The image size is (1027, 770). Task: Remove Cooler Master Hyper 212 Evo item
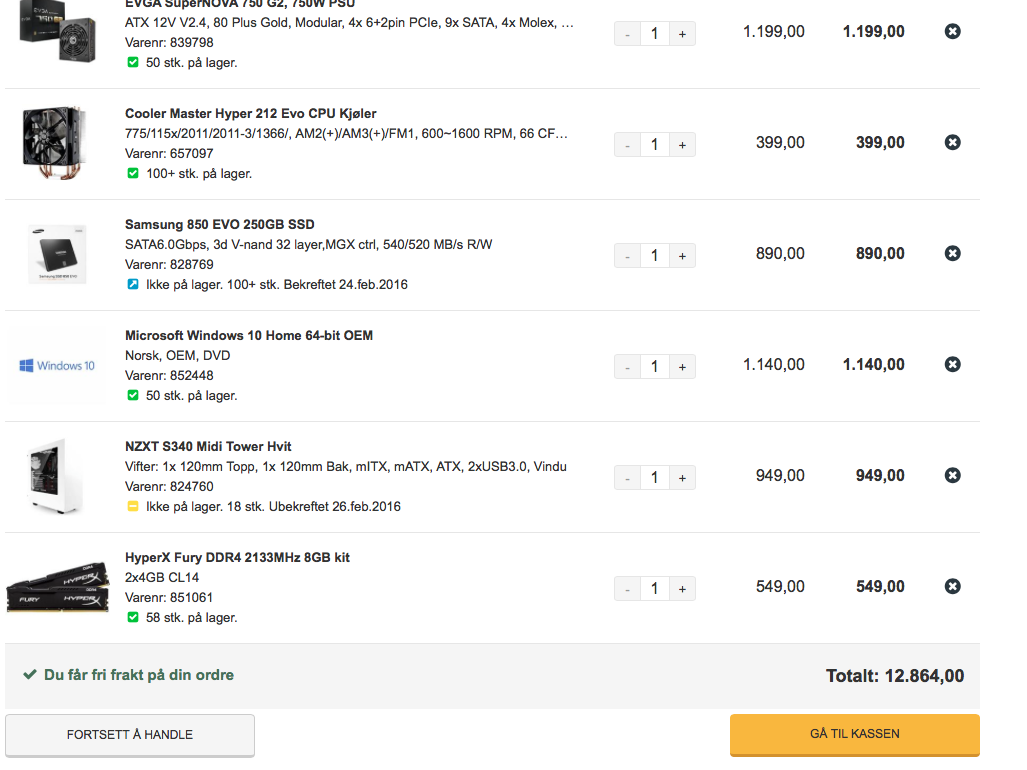(x=953, y=143)
